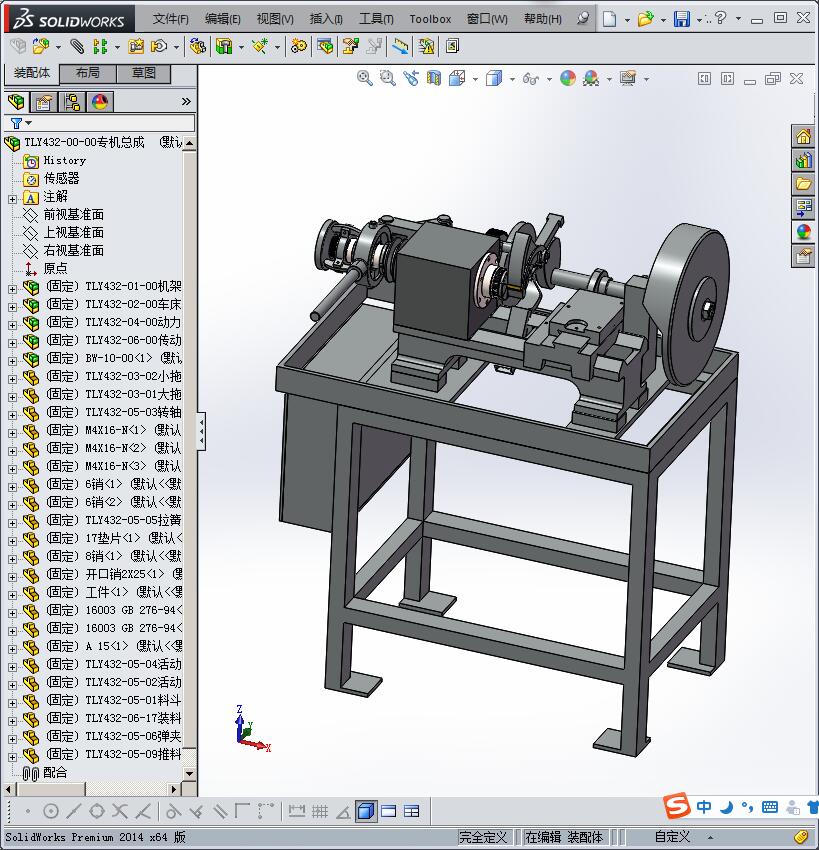Viewport: 819px width, 850px height.
Task: Click Display Style cube icon
Action: [494, 79]
